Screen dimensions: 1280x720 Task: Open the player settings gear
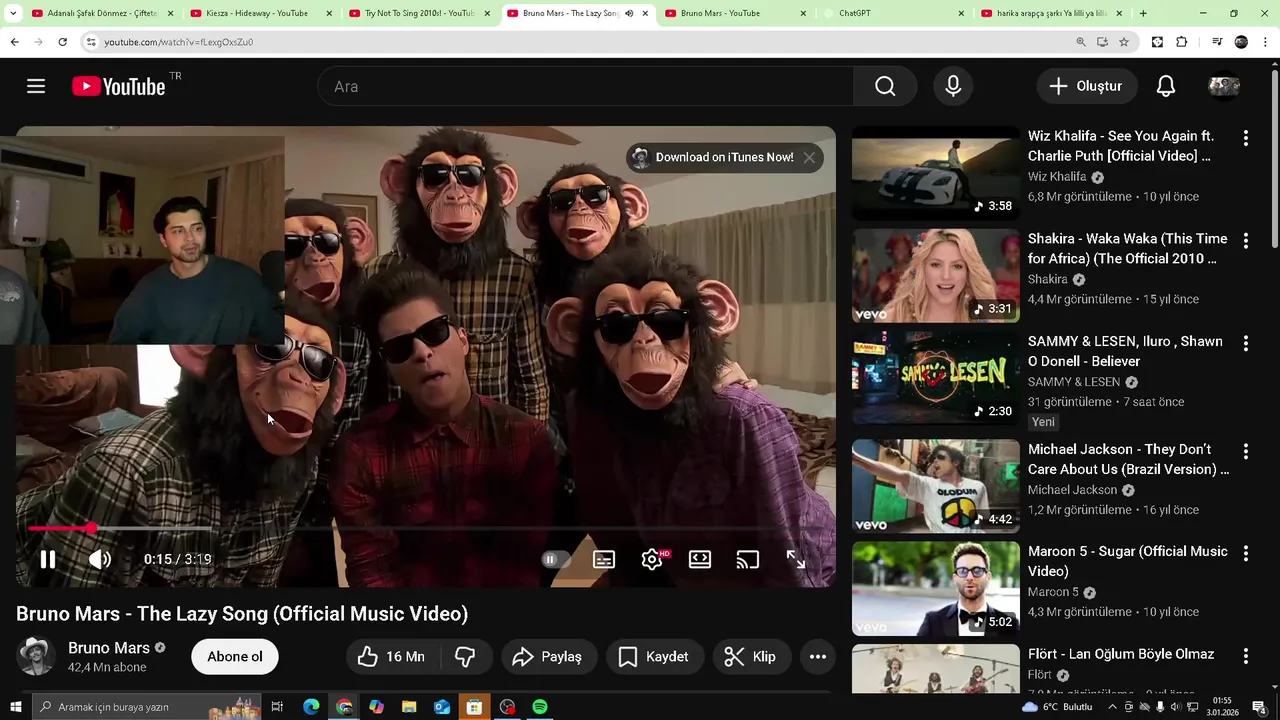pos(652,559)
